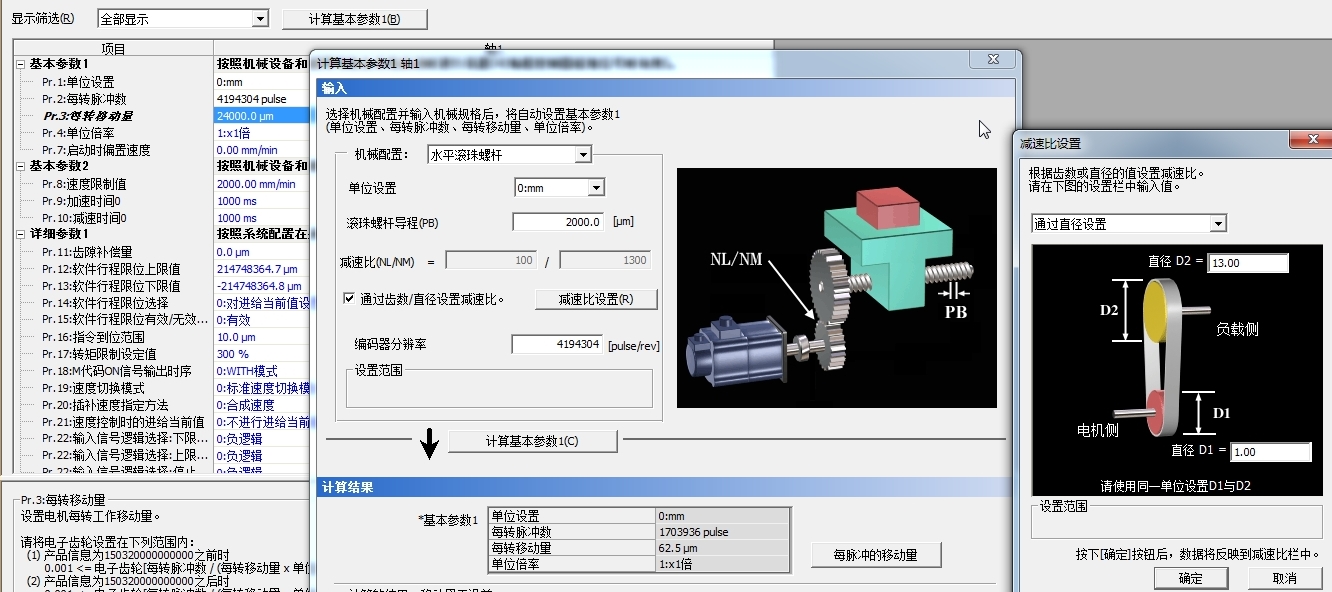Click the 每脉冲的移动量 button
Screen dimensions: 1332x592
(889, 554)
